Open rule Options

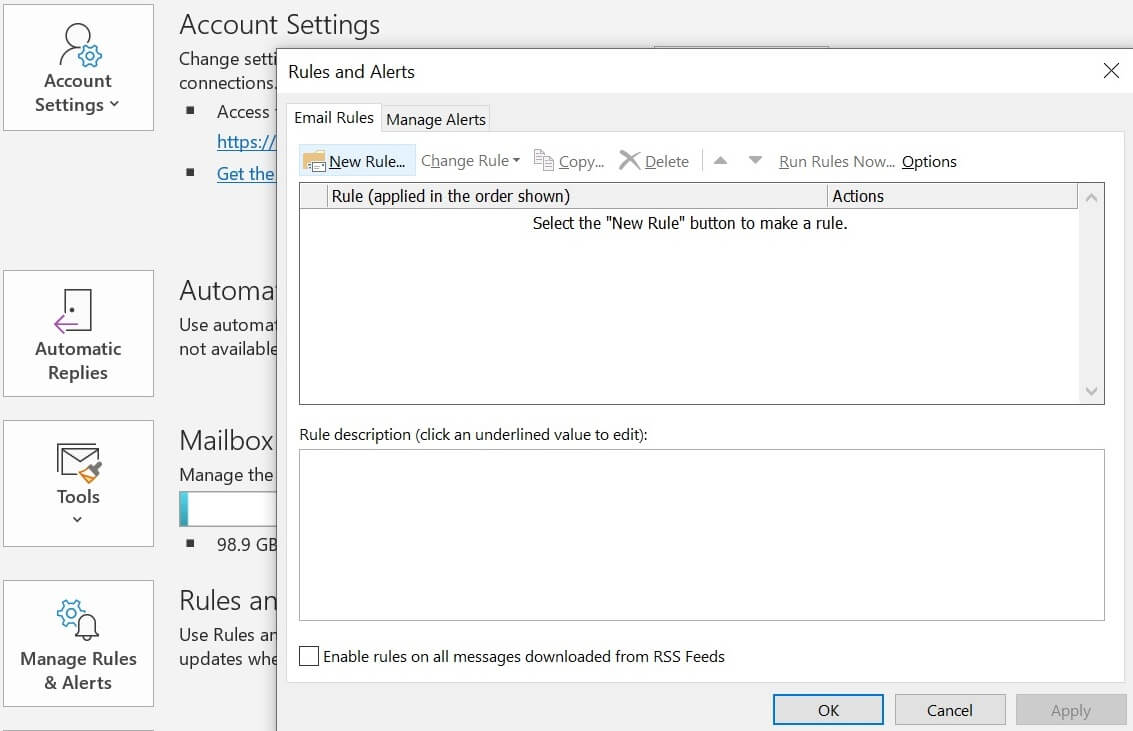coord(929,161)
